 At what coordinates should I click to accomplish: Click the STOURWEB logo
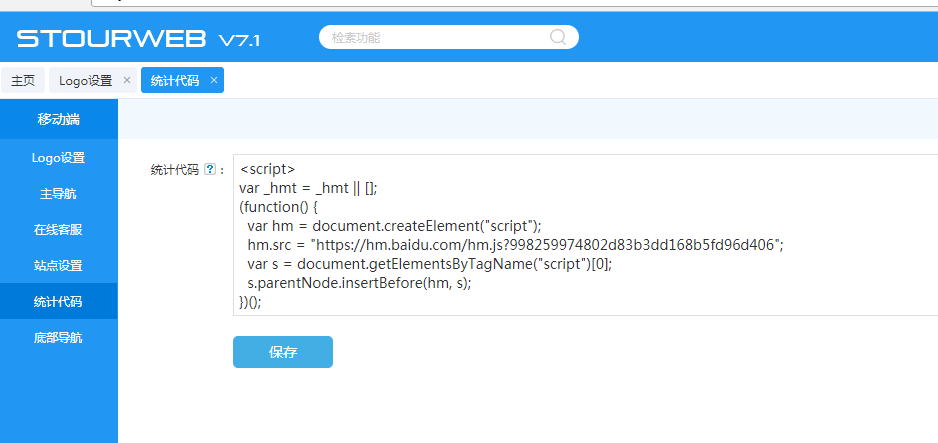(112, 39)
